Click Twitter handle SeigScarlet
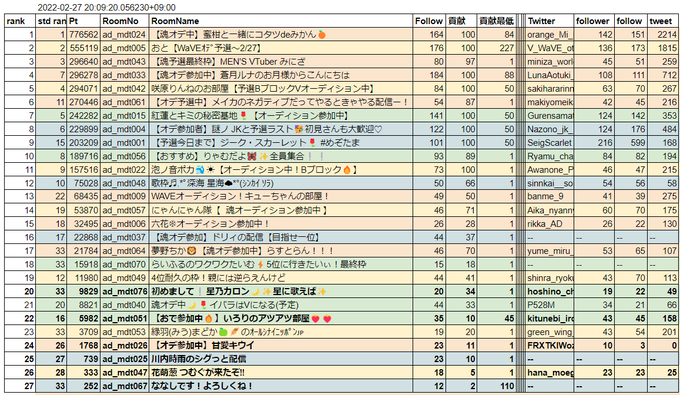The width and height of the screenshot is (680, 395). 549,143
